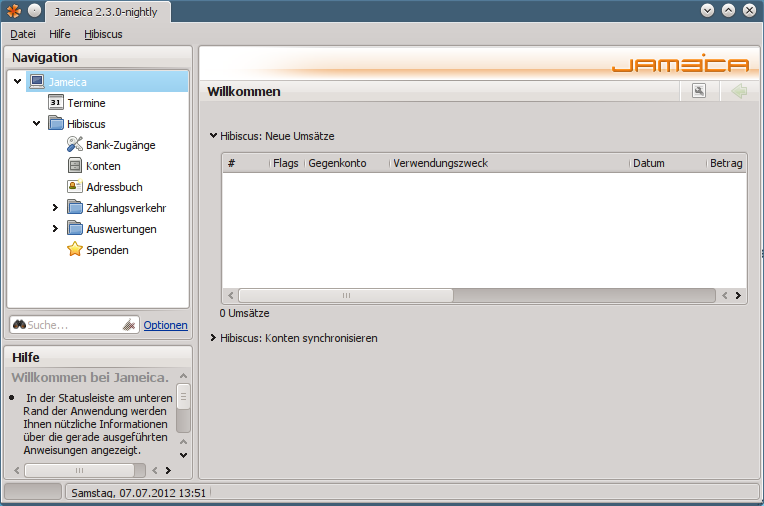Select Bank-Zugänge in the navigation tree
764x506 pixels.
click(120, 145)
